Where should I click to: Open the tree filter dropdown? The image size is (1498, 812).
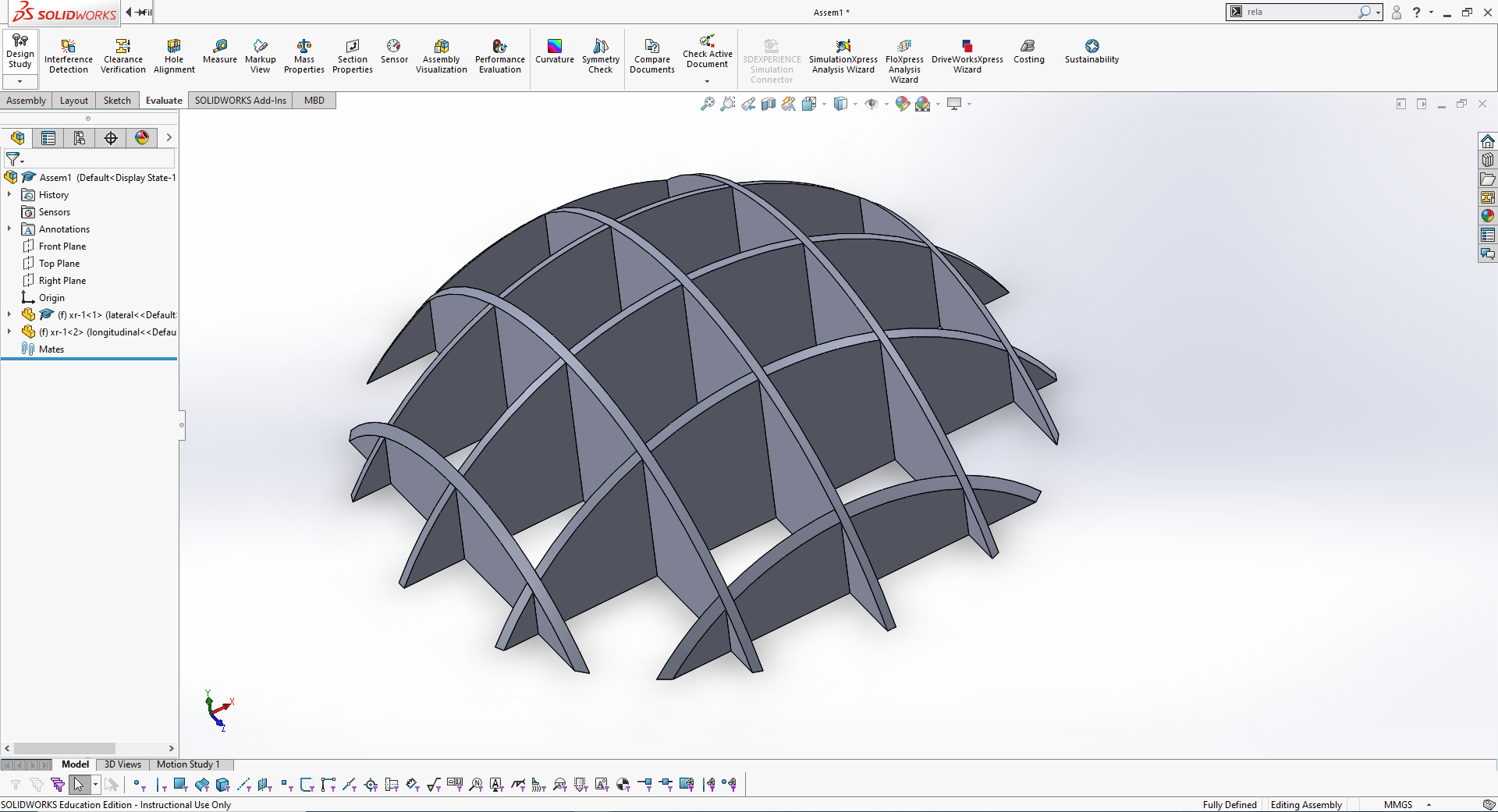15,159
